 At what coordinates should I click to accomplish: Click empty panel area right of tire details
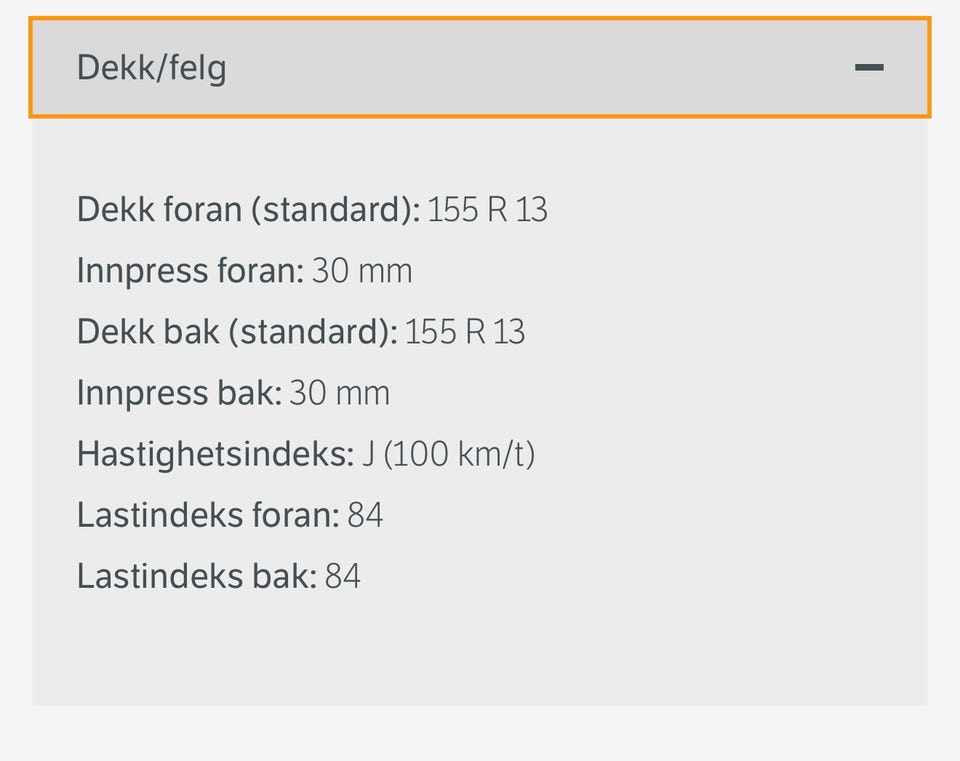735,392
